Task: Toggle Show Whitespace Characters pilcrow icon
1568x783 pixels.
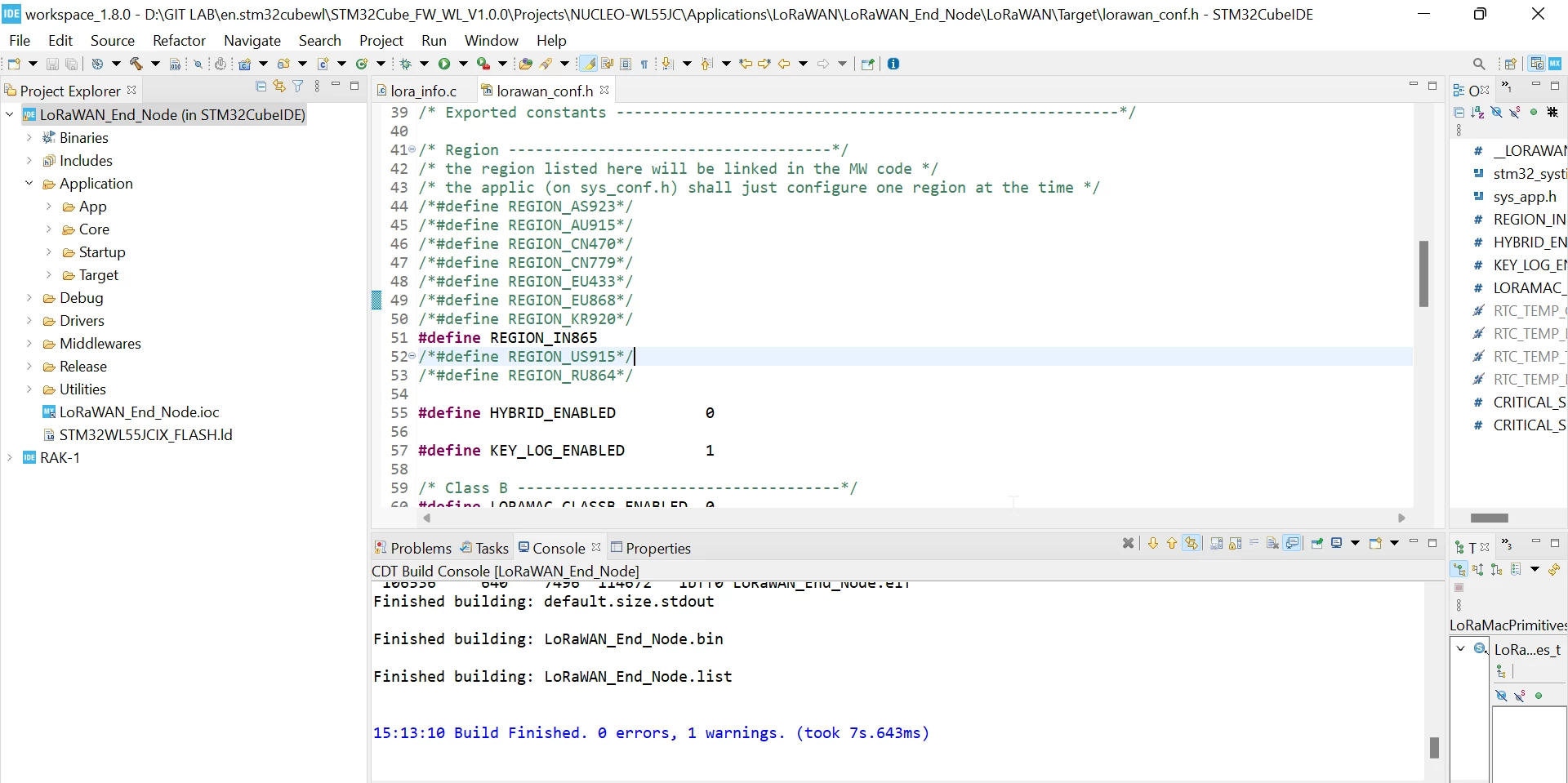Action: point(644,64)
